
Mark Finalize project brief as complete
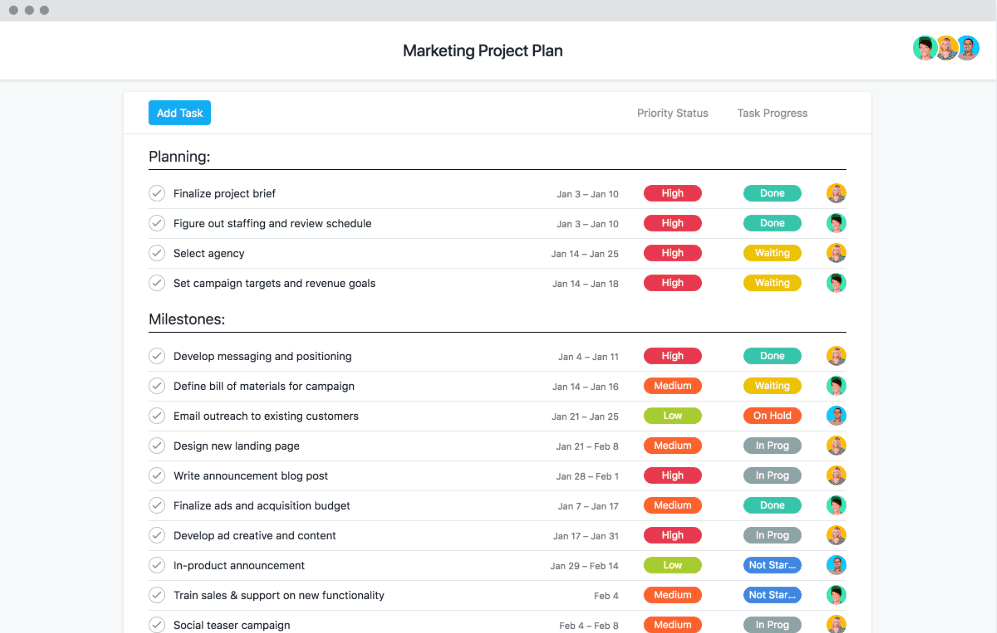coord(157,193)
